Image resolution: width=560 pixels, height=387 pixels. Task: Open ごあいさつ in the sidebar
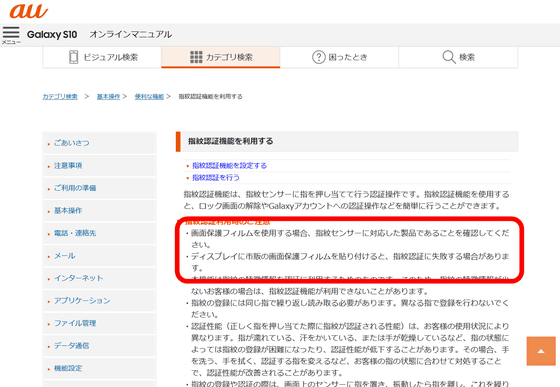(100, 143)
